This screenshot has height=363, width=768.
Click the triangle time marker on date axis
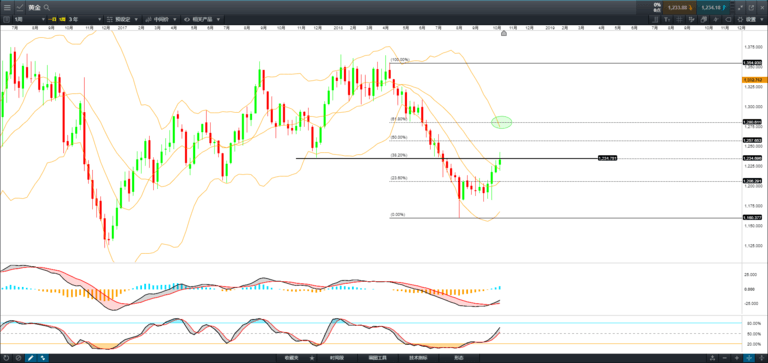(x=504, y=33)
